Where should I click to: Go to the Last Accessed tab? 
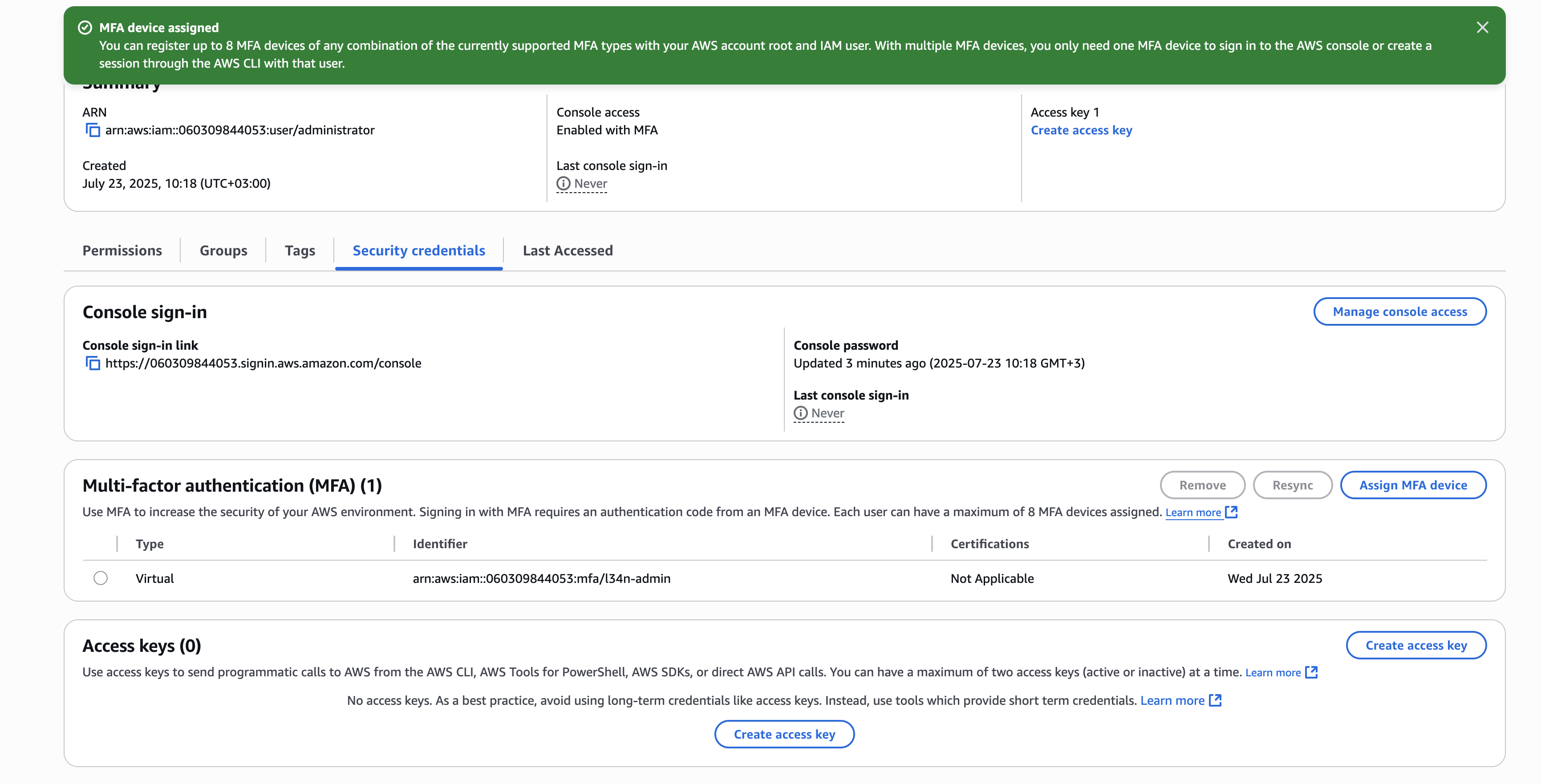point(568,251)
